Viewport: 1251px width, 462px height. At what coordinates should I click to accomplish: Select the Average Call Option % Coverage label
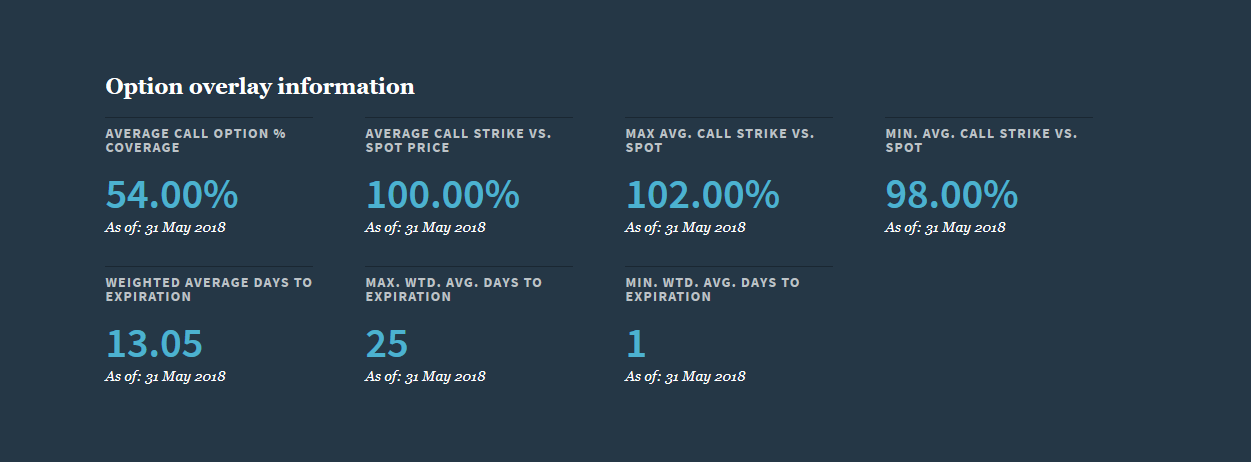[196, 140]
